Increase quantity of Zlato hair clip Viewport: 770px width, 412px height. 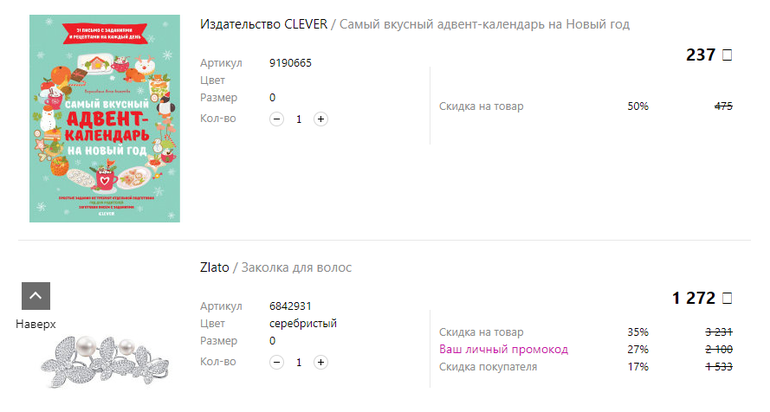coord(320,362)
